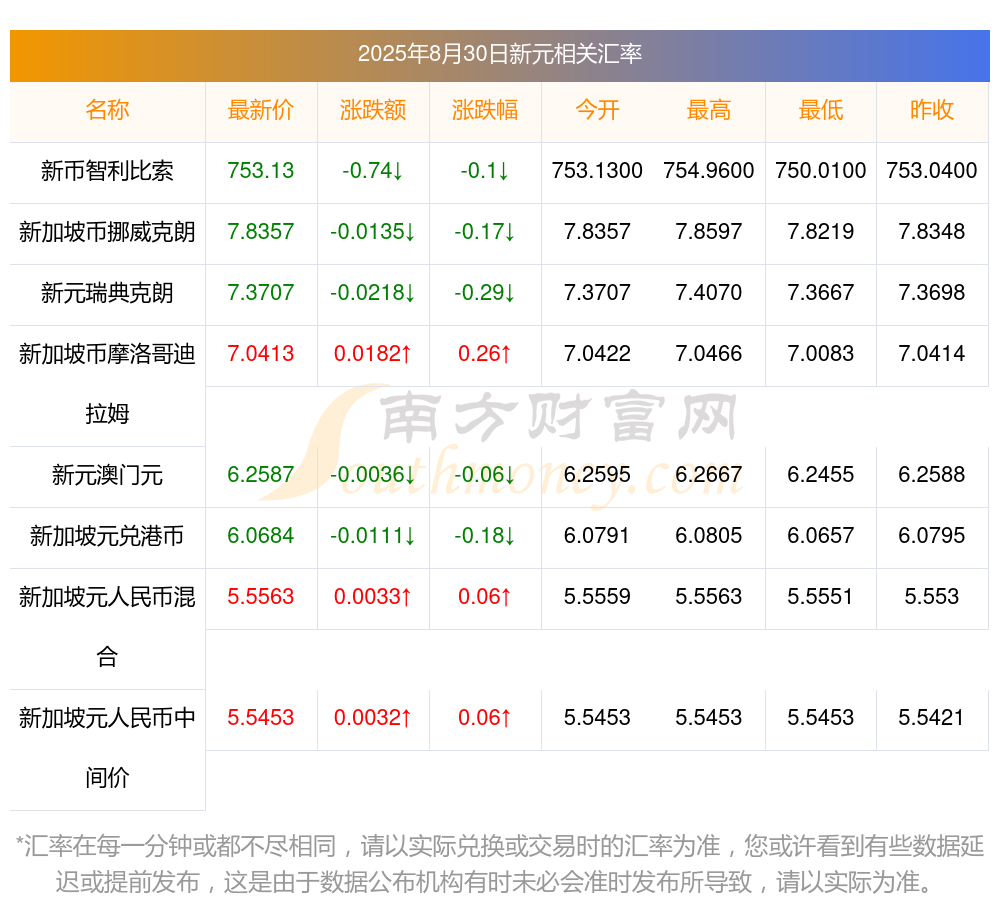The image size is (1000, 913).
Task: Click latest price 7.8357 in green
Action: tap(261, 231)
